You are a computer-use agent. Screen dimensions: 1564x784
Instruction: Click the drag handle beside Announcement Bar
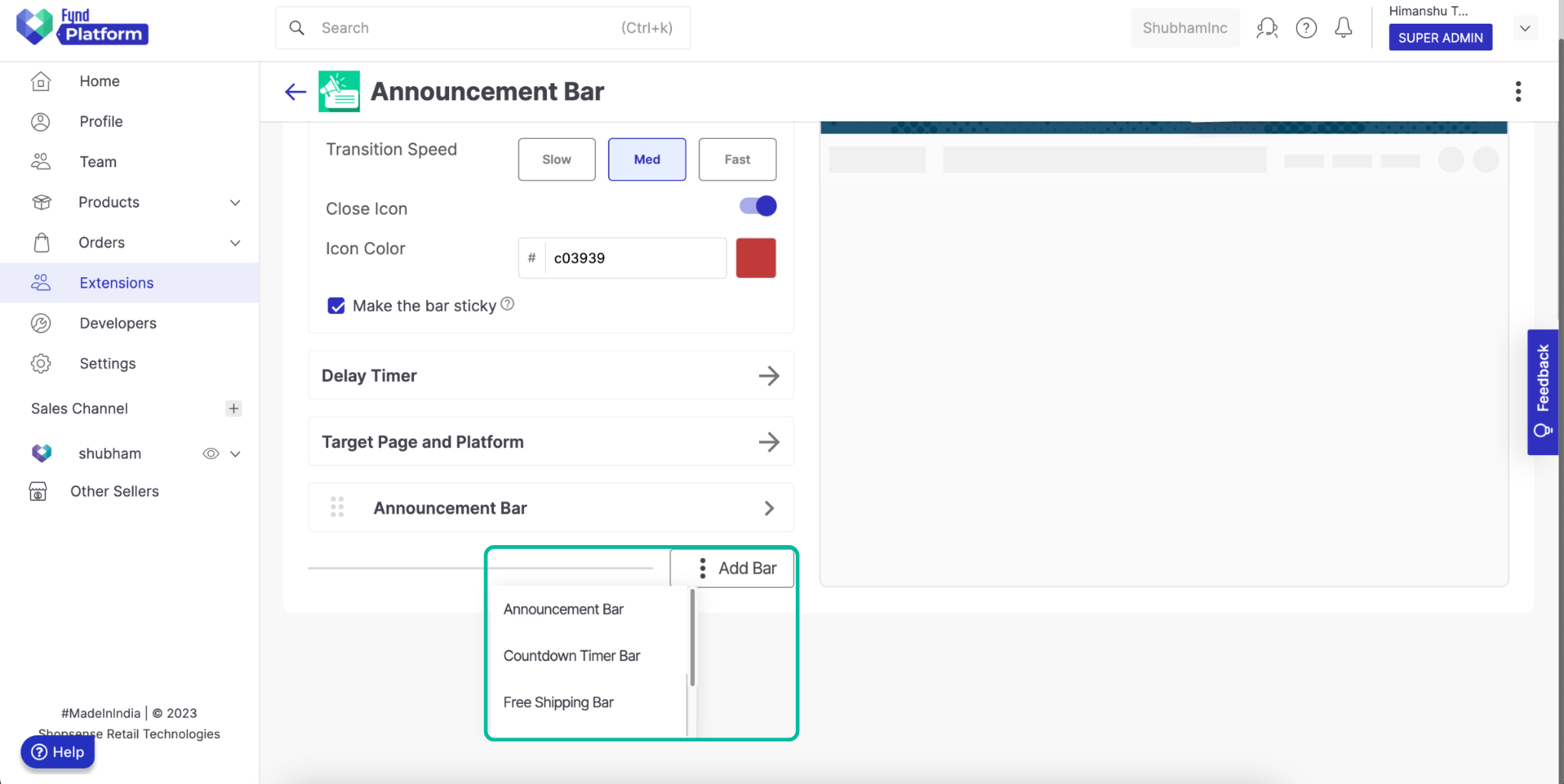pos(337,507)
